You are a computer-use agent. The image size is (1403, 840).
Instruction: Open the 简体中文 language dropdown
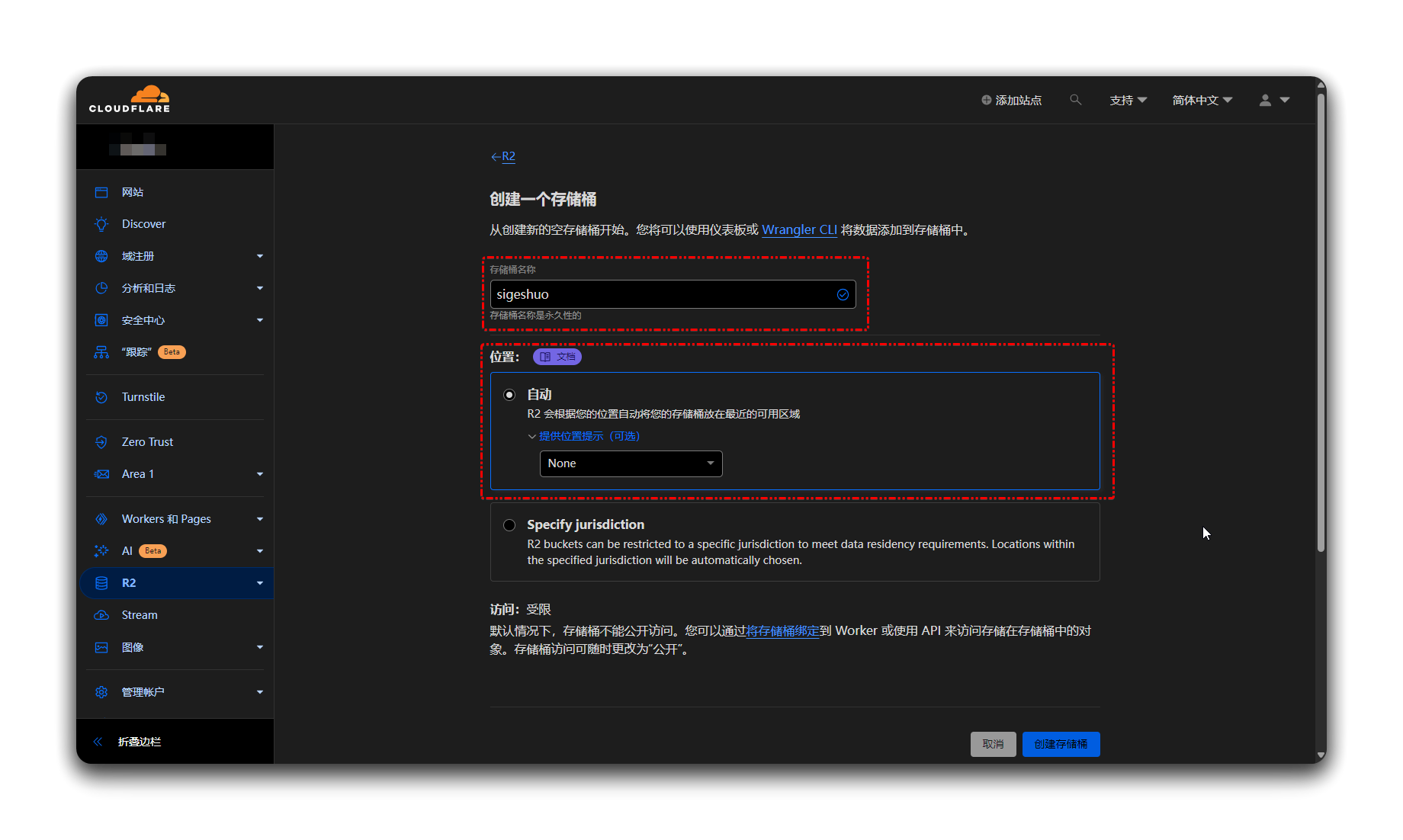click(1202, 100)
